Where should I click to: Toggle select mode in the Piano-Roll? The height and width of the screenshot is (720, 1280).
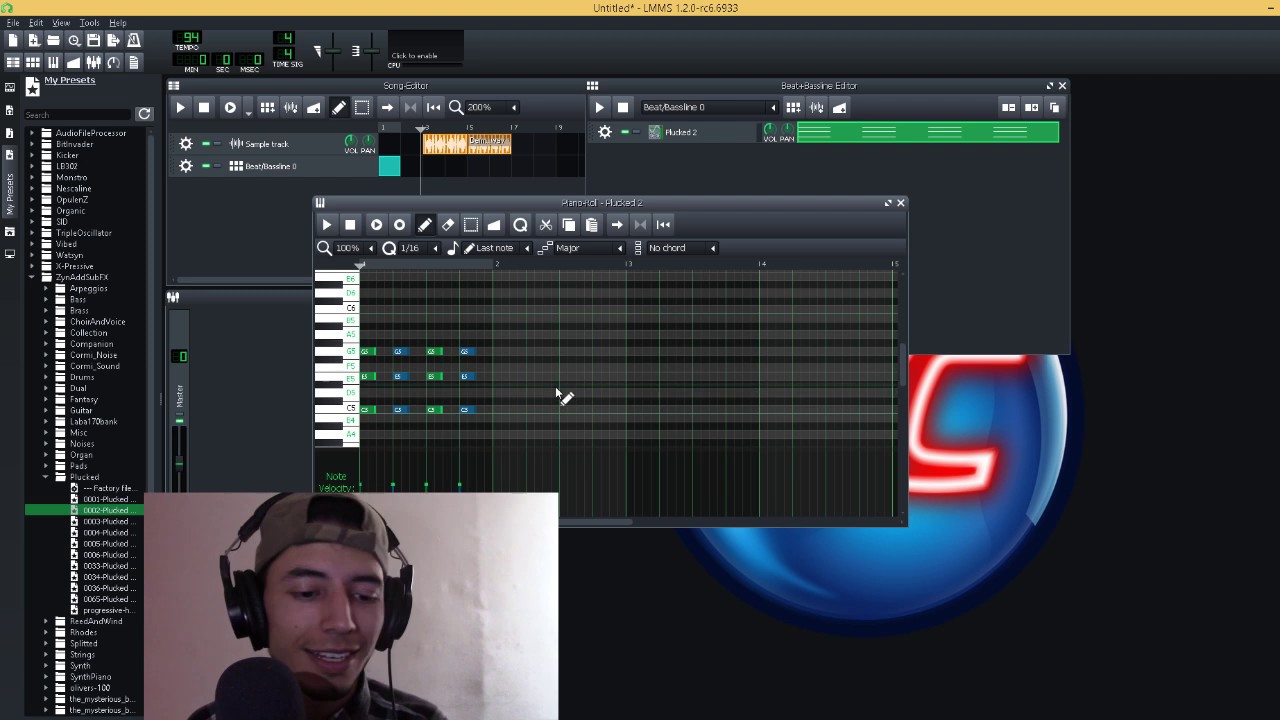[x=471, y=225]
